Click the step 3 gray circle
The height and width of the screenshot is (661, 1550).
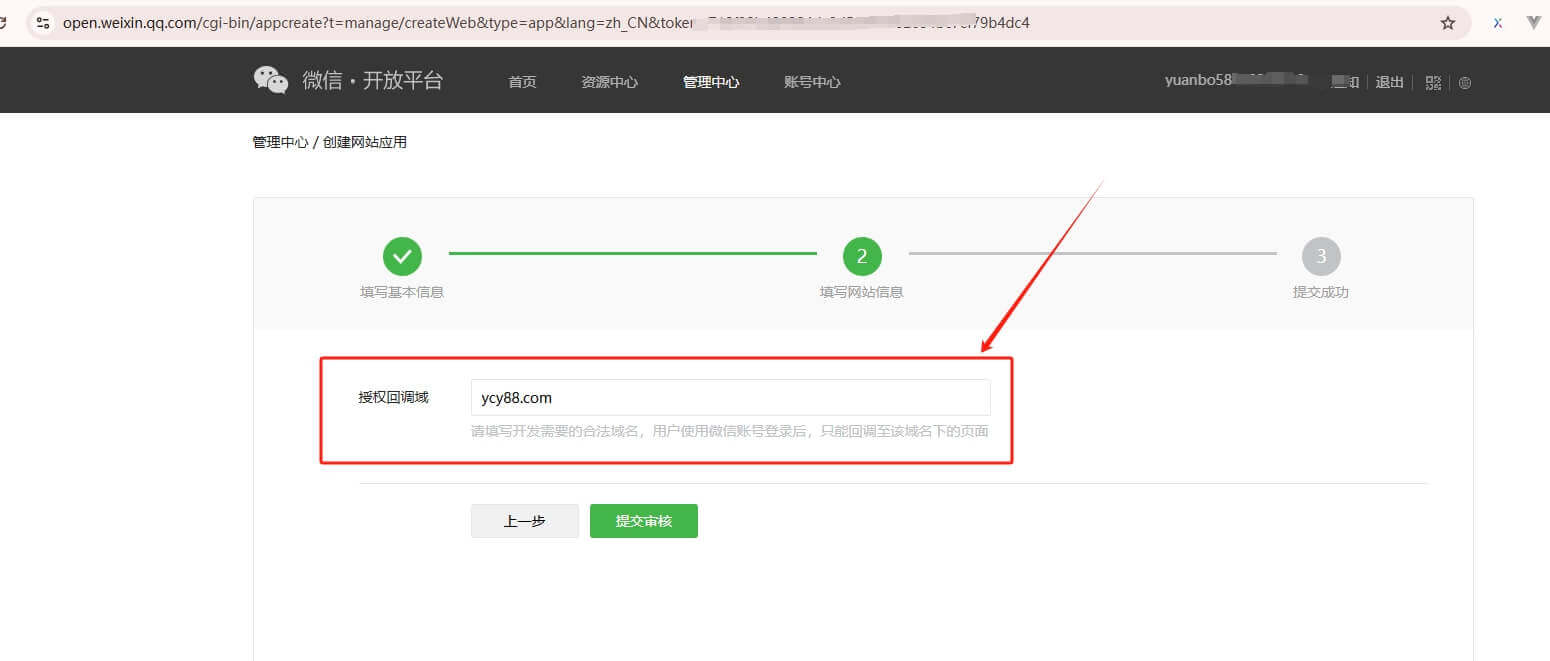1320,257
